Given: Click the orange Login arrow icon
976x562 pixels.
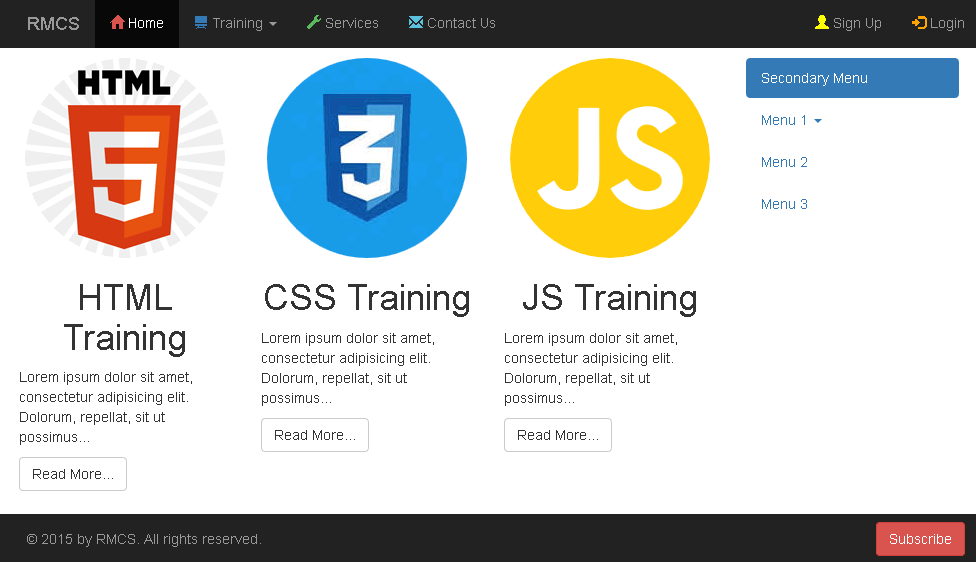Looking at the screenshot, I should 919,23.
